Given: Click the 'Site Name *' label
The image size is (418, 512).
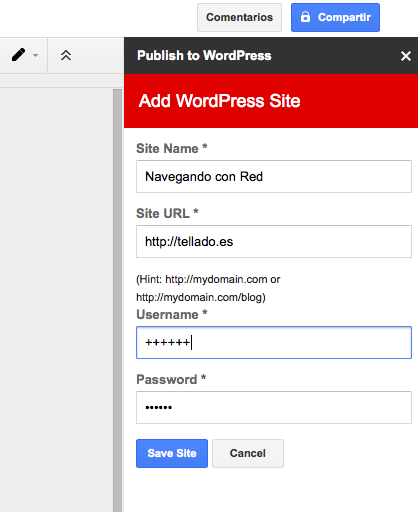Looking at the screenshot, I should [x=172, y=148].
